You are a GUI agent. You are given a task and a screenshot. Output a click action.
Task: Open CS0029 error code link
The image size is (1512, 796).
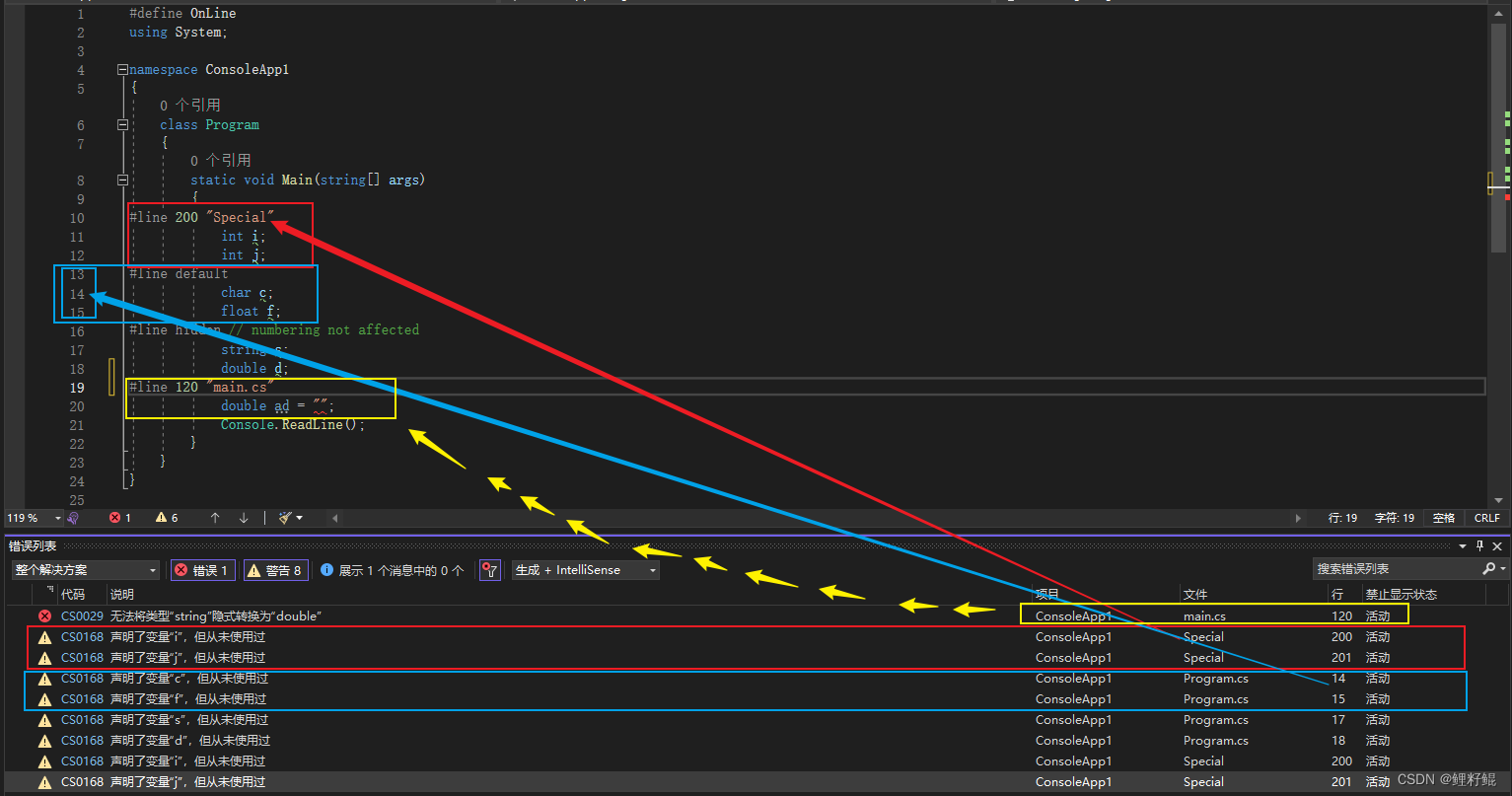(82, 615)
